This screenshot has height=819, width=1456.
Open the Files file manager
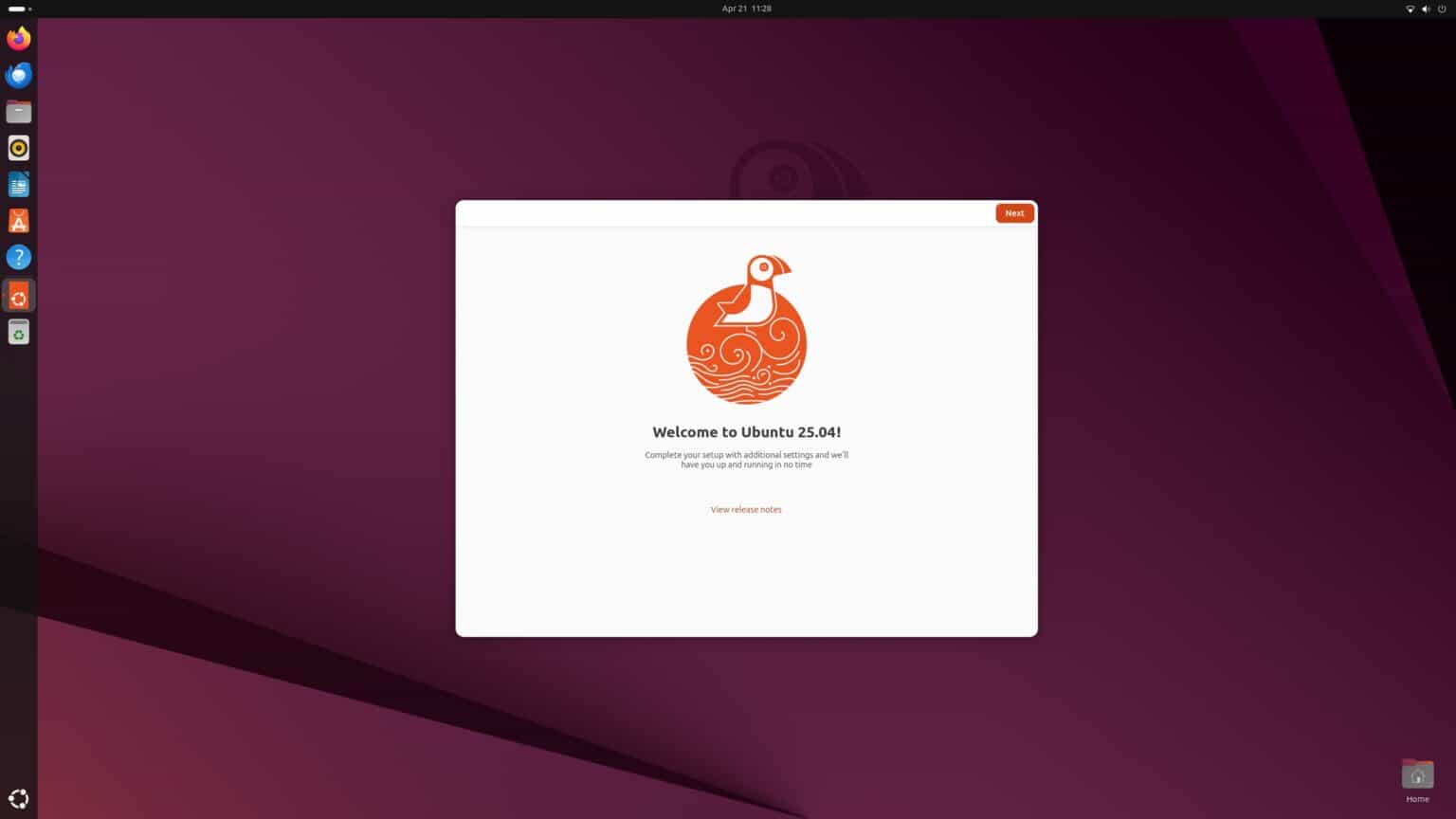click(18, 111)
